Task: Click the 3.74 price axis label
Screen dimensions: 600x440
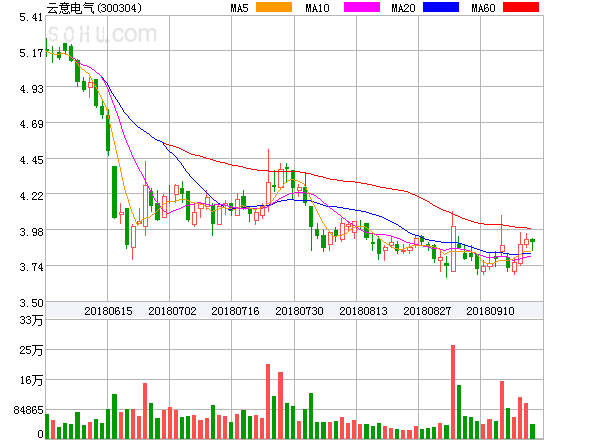Action: tap(31, 267)
